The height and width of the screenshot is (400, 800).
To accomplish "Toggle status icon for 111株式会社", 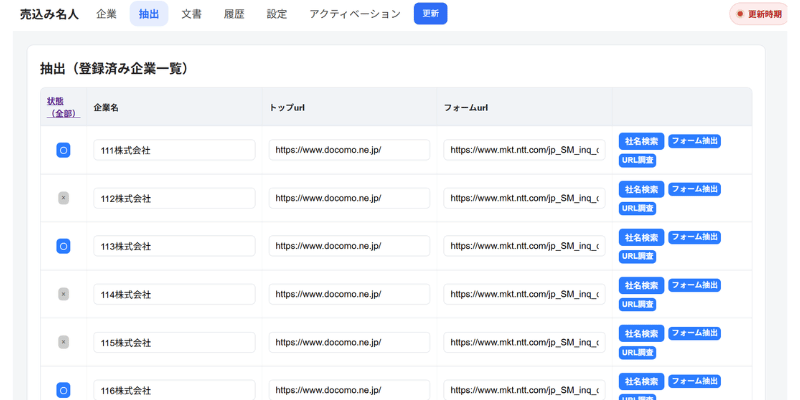I will 63,150.
